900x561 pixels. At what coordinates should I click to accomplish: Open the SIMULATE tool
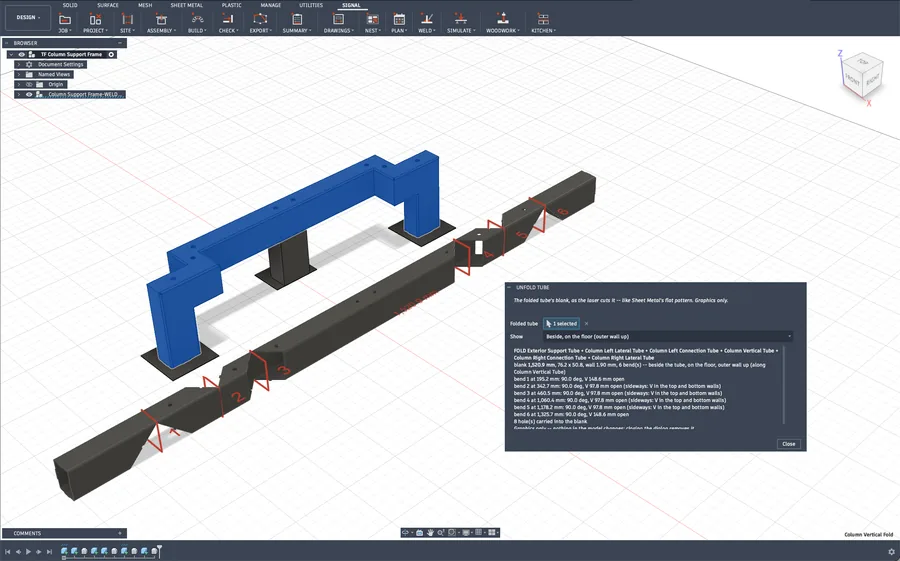460,23
